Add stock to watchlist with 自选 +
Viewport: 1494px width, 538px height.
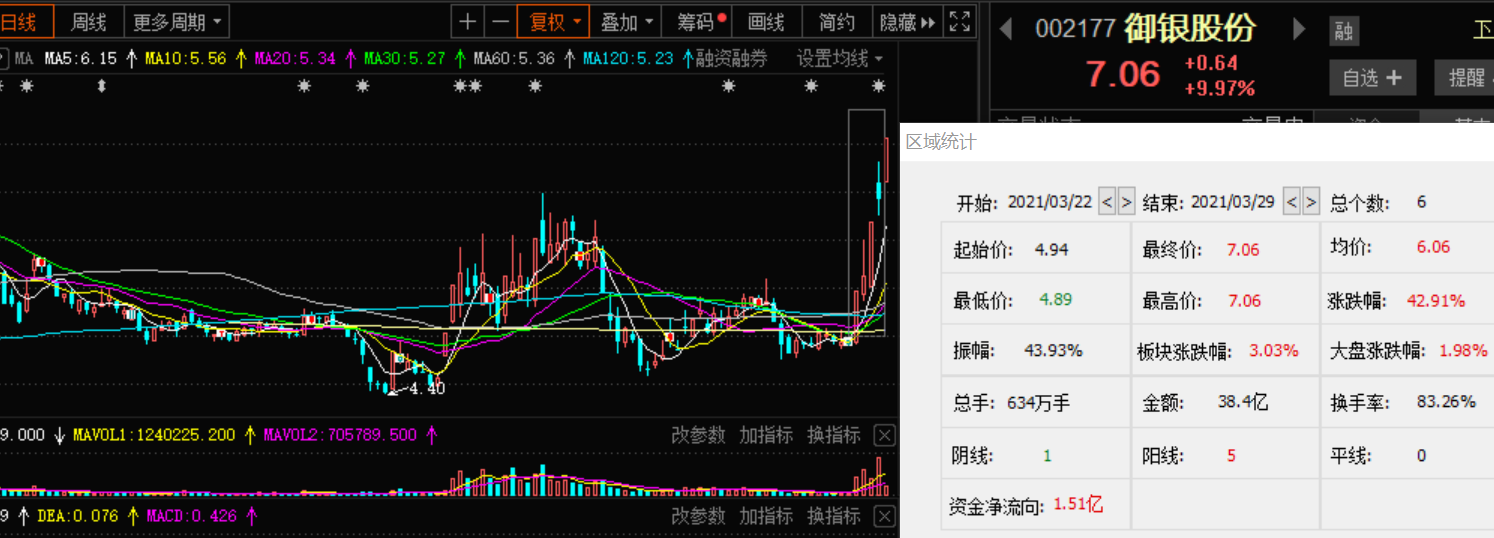[1372, 78]
